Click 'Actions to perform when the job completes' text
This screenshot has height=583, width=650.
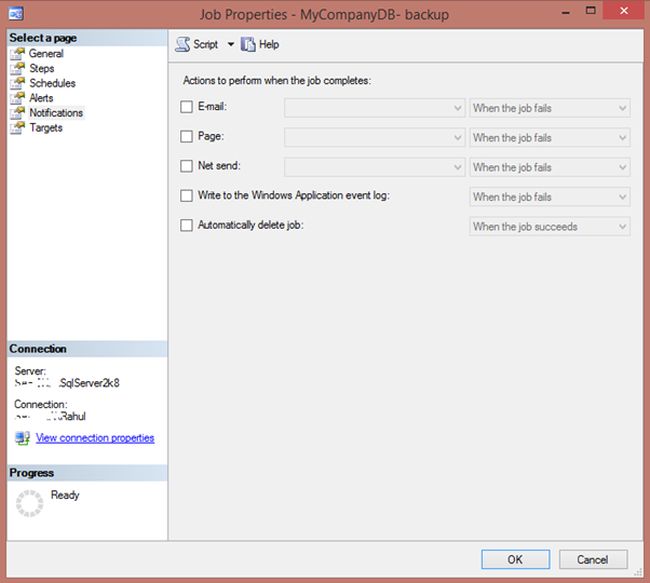pyautogui.click(x=277, y=80)
